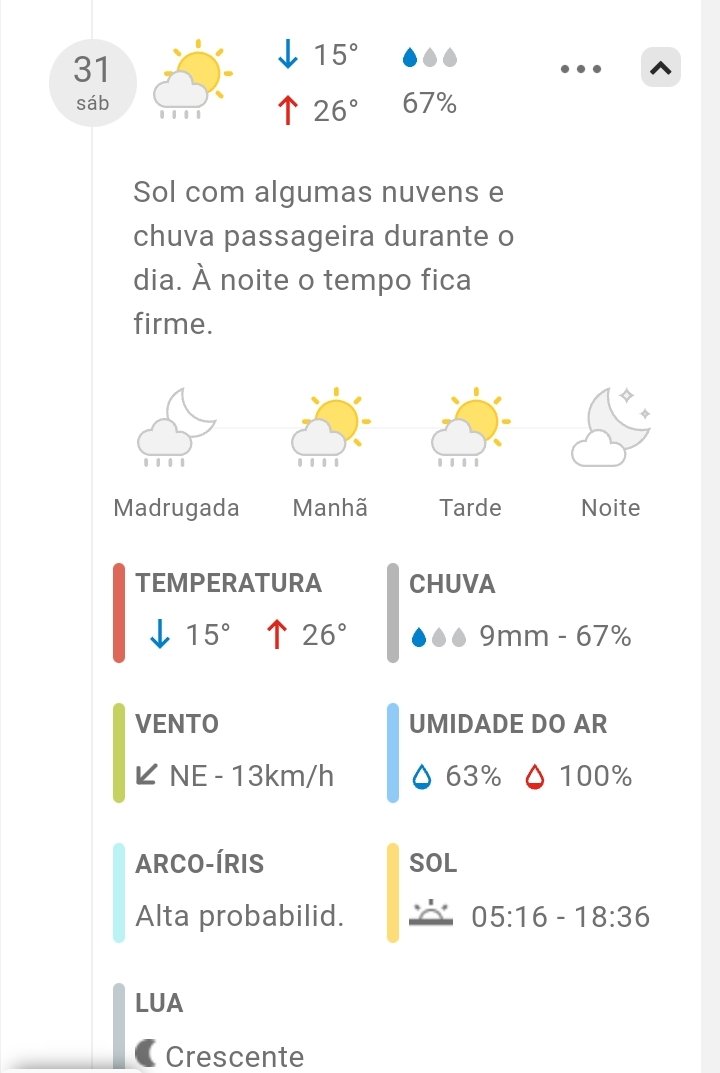720x1073 pixels.
Task: Click the Arco-Íris Alta probabilid. text
Action: [x=239, y=916]
